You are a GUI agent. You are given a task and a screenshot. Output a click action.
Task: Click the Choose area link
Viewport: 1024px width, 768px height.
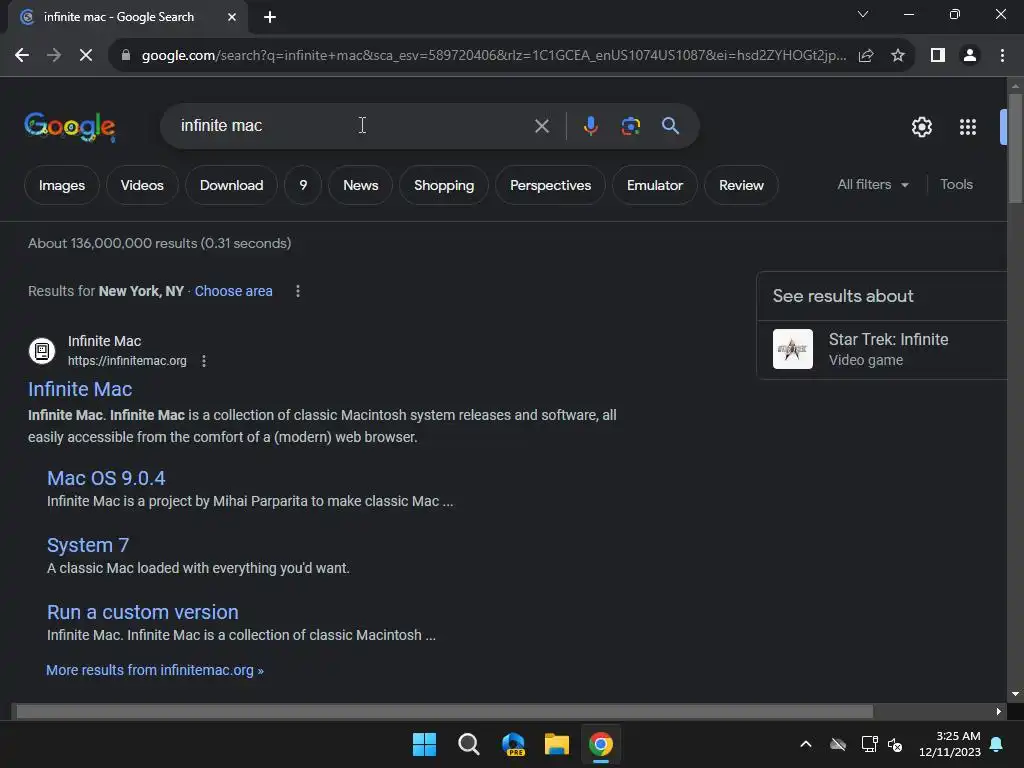tap(233, 291)
